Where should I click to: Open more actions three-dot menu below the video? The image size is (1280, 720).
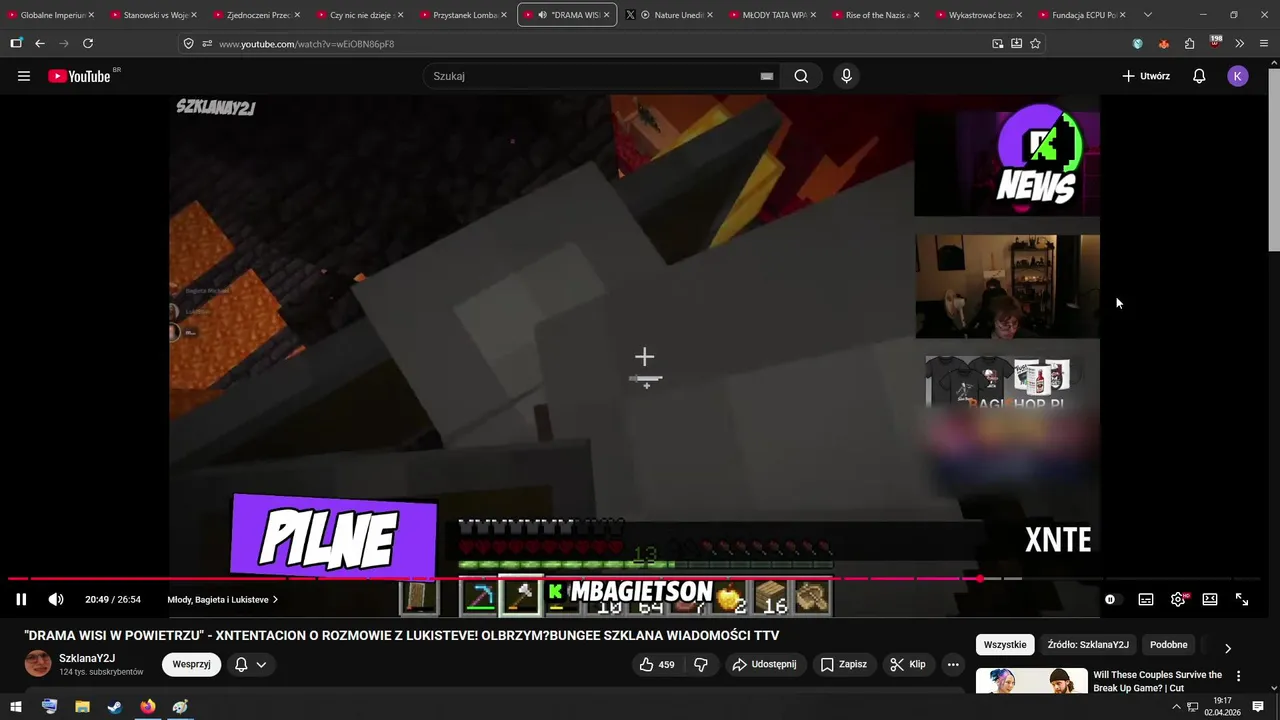click(953, 664)
